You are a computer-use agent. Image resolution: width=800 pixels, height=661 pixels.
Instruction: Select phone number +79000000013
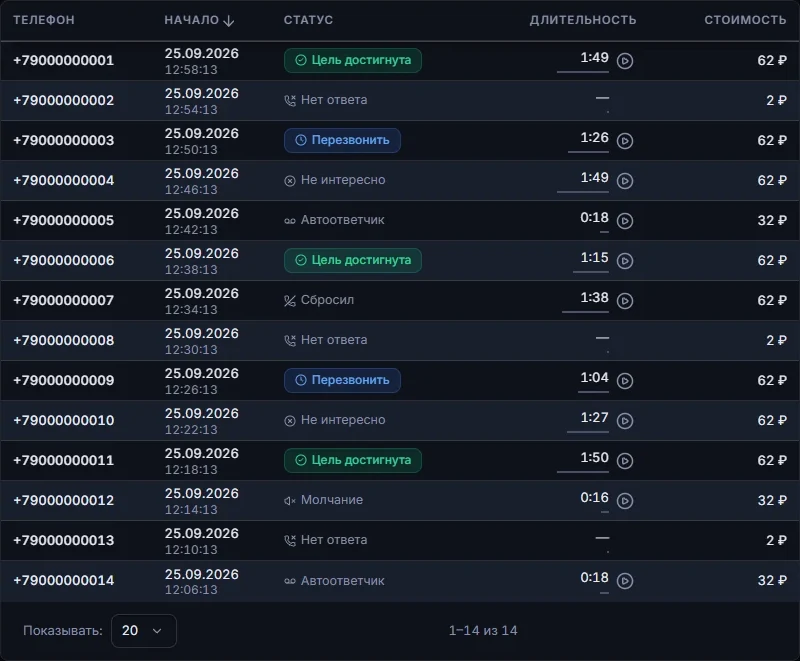pyautogui.click(x=64, y=540)
